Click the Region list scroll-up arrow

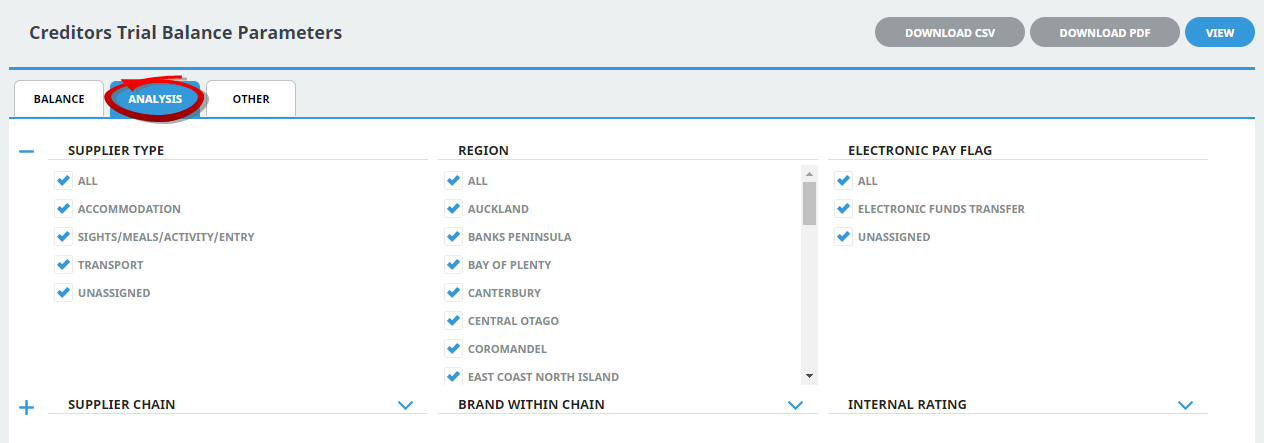[809, 173]
